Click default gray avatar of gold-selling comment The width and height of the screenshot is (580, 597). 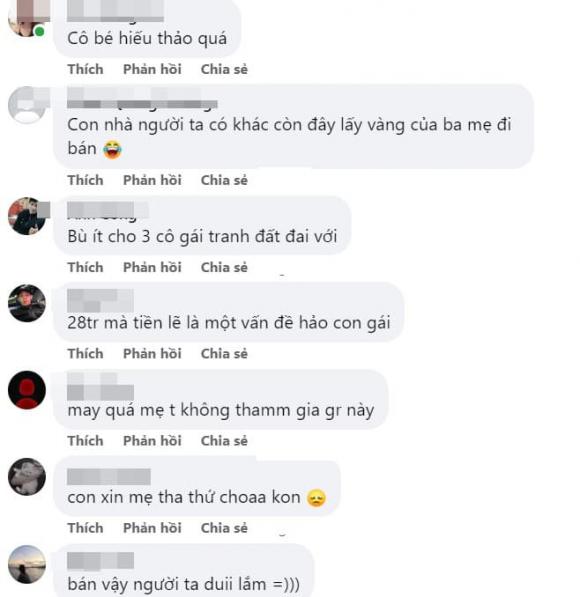tap(27, 105)
